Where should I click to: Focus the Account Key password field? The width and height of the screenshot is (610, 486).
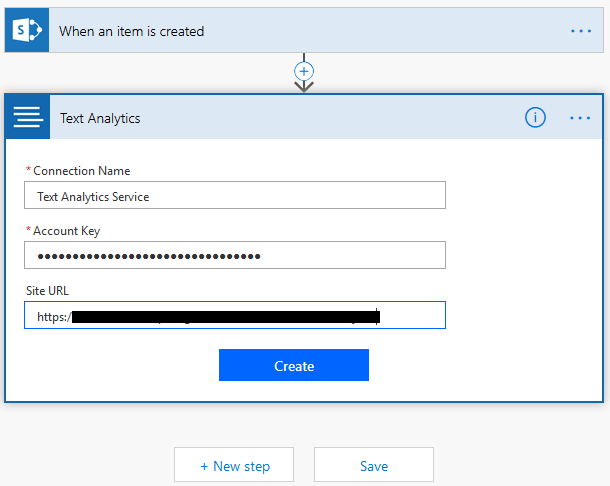coord(235,255)
